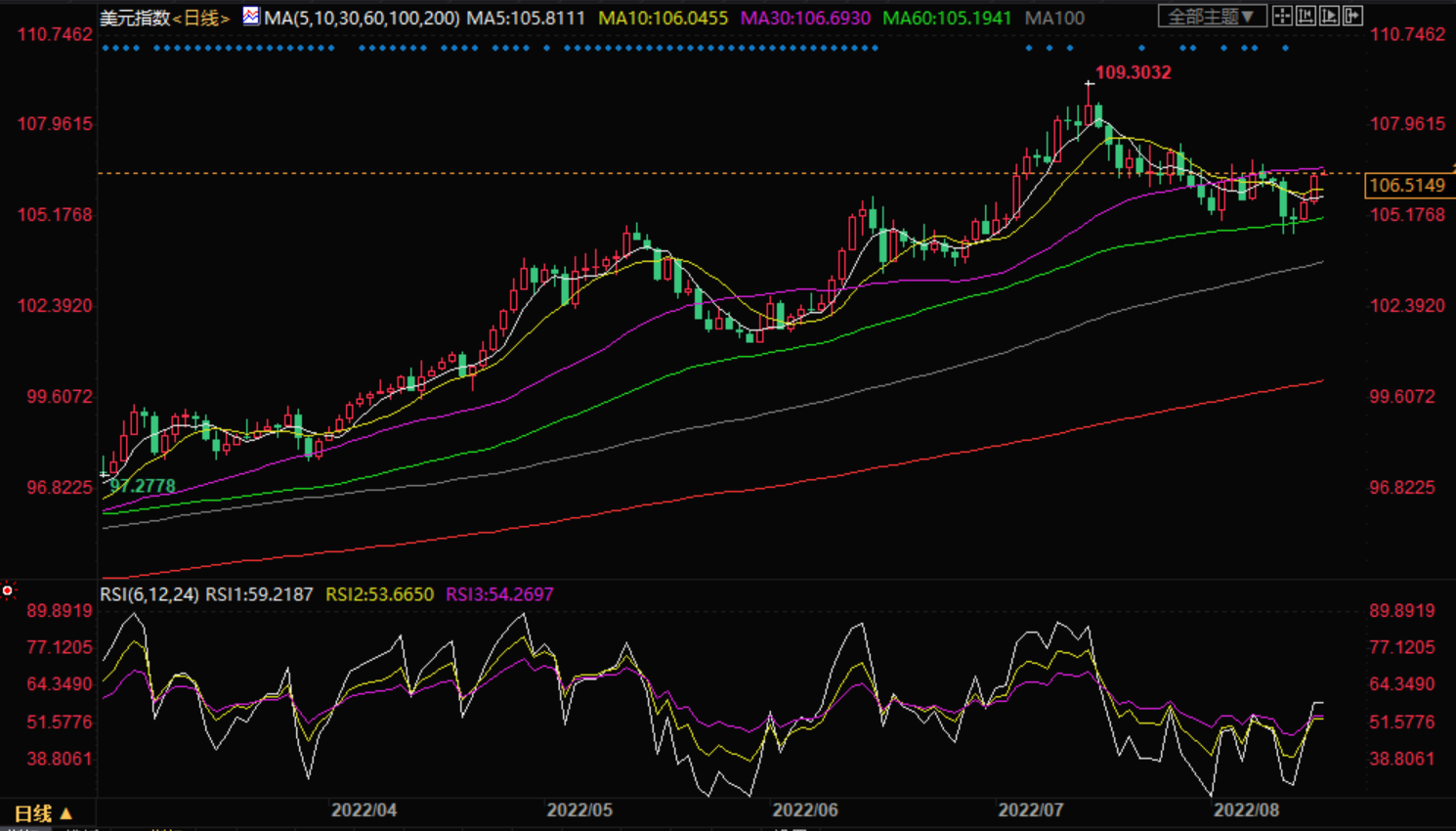The image size is (1456, 831).
Task: Click the 106.5149 current price tag
Action: pos(1406,185)
